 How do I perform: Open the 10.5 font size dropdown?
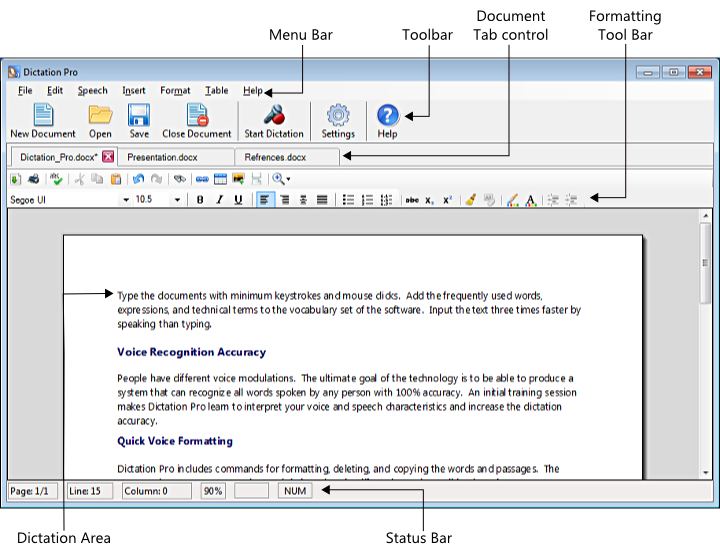pos(177,200)
